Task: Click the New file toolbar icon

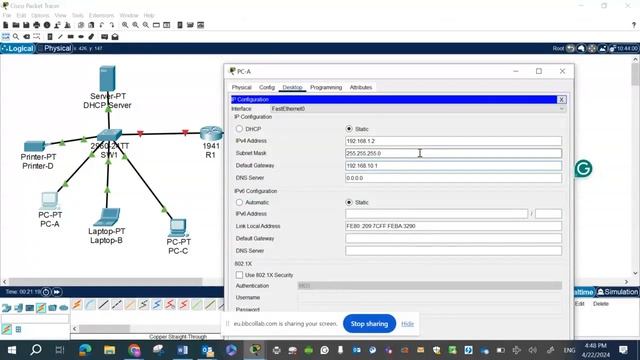Action: click(6, 25)
